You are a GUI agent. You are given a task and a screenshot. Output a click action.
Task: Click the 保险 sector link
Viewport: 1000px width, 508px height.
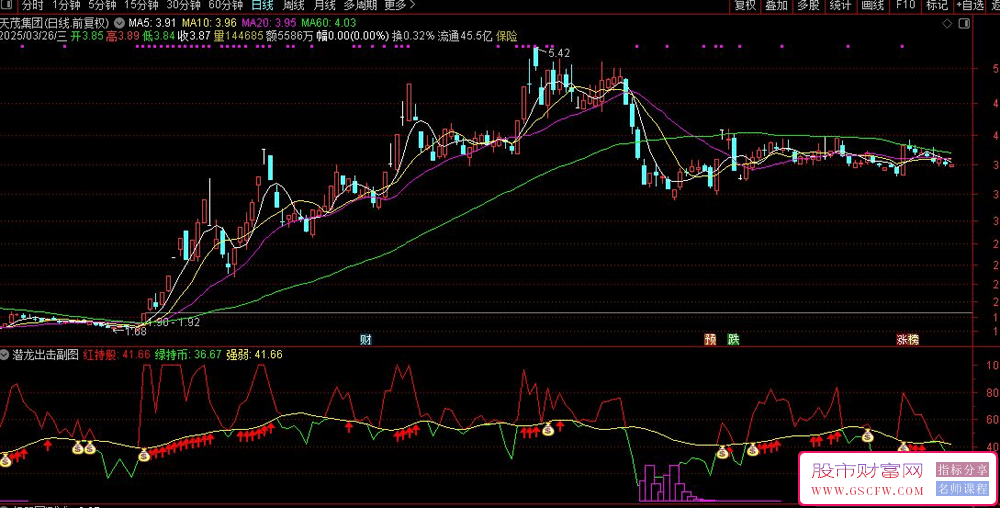click(506, 36)
